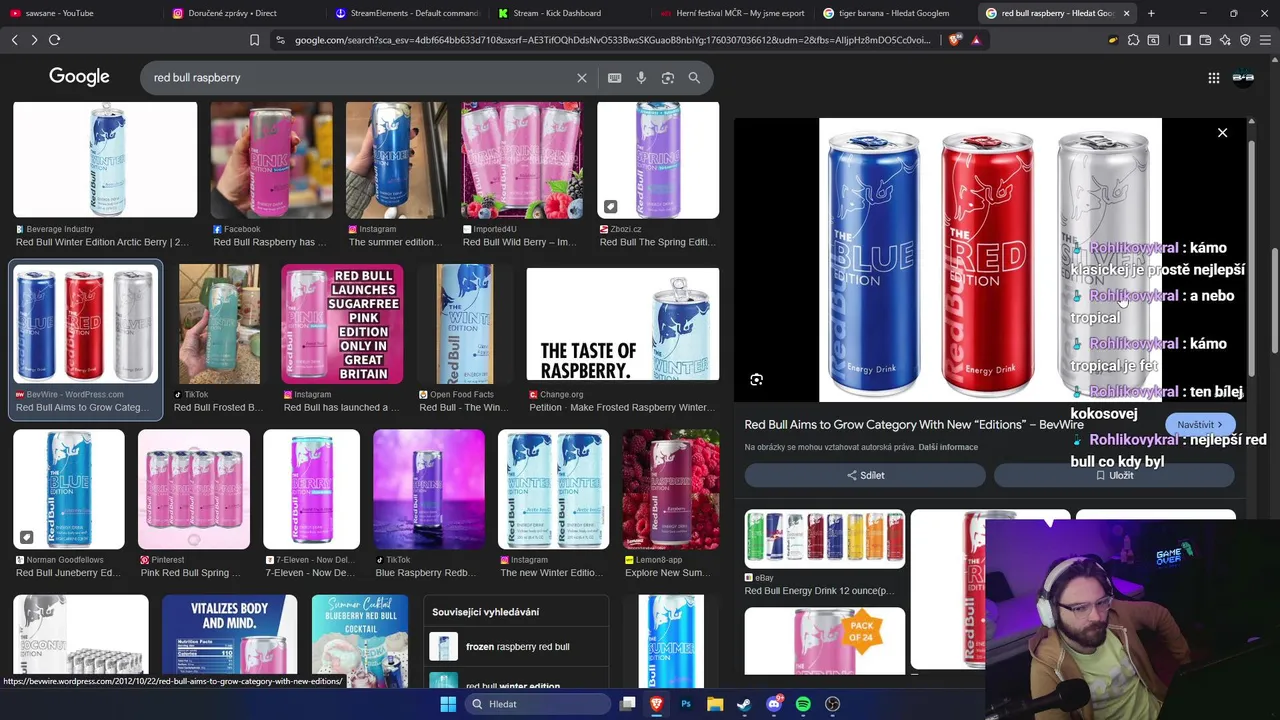Viewport: 1280px width, 720px height.
Task: Click the browser forward arrow
Action: pos(34,40)
